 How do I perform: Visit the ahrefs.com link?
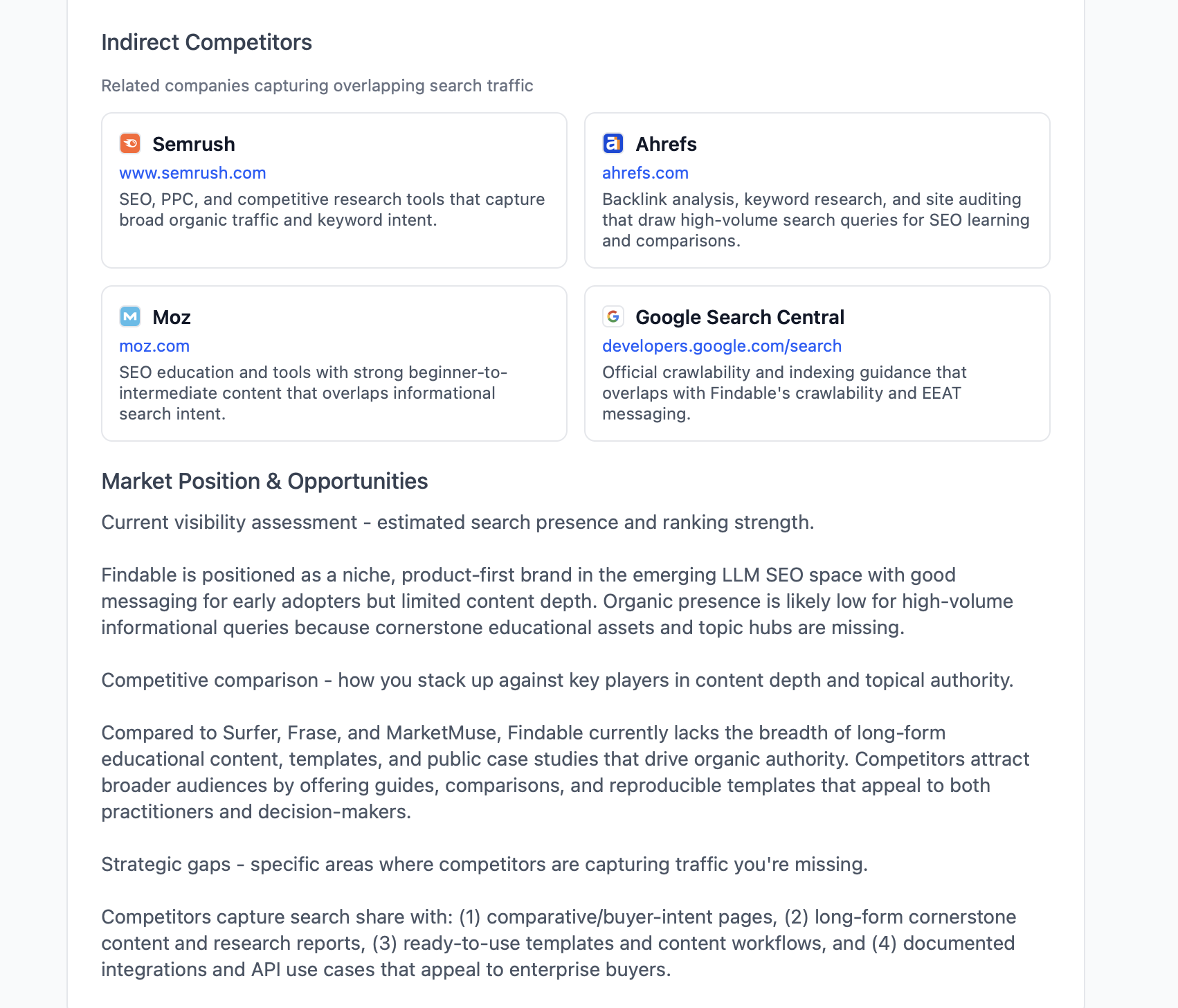645,173
